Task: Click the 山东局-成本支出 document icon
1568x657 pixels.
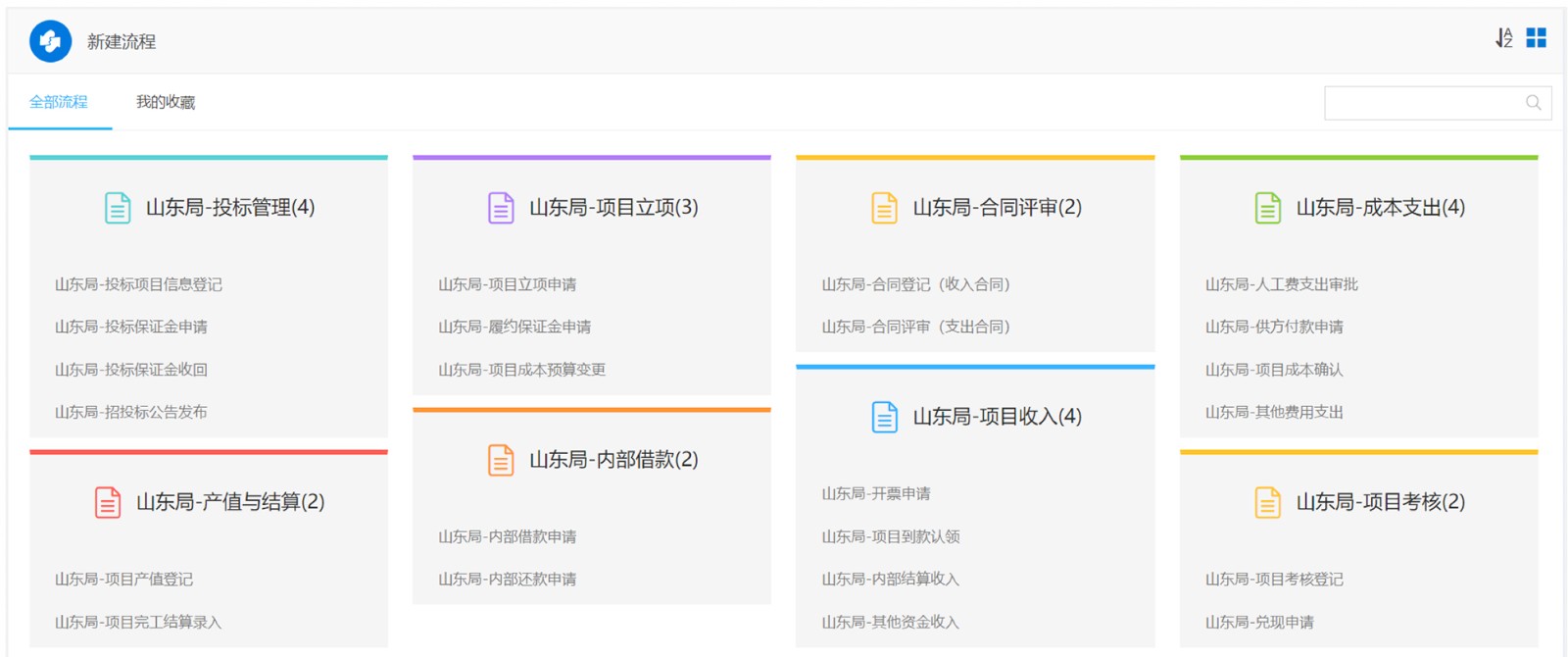Action: (1268, 208)
